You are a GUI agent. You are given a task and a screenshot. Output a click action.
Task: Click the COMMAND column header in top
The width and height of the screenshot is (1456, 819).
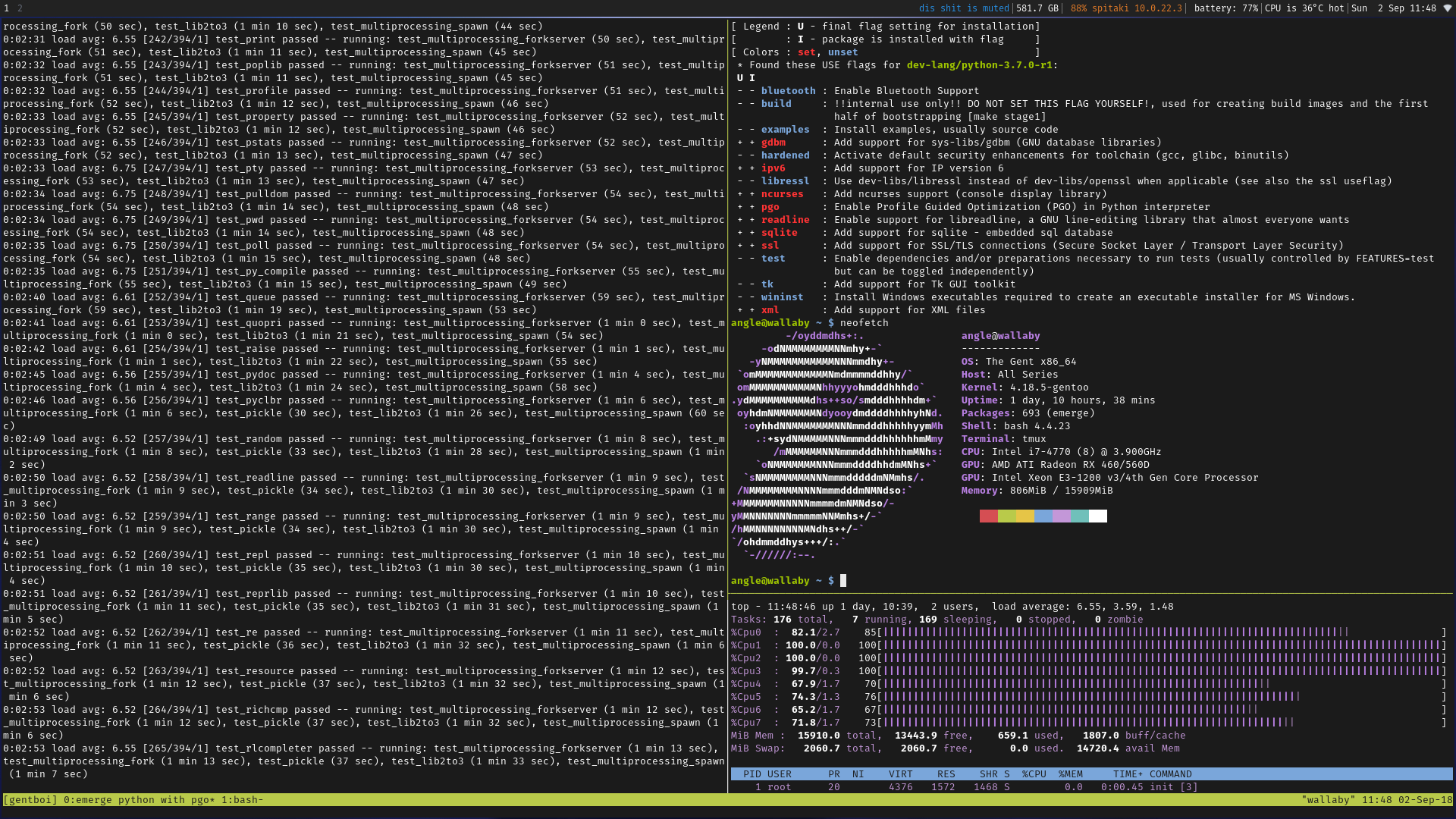[1171, 774]
